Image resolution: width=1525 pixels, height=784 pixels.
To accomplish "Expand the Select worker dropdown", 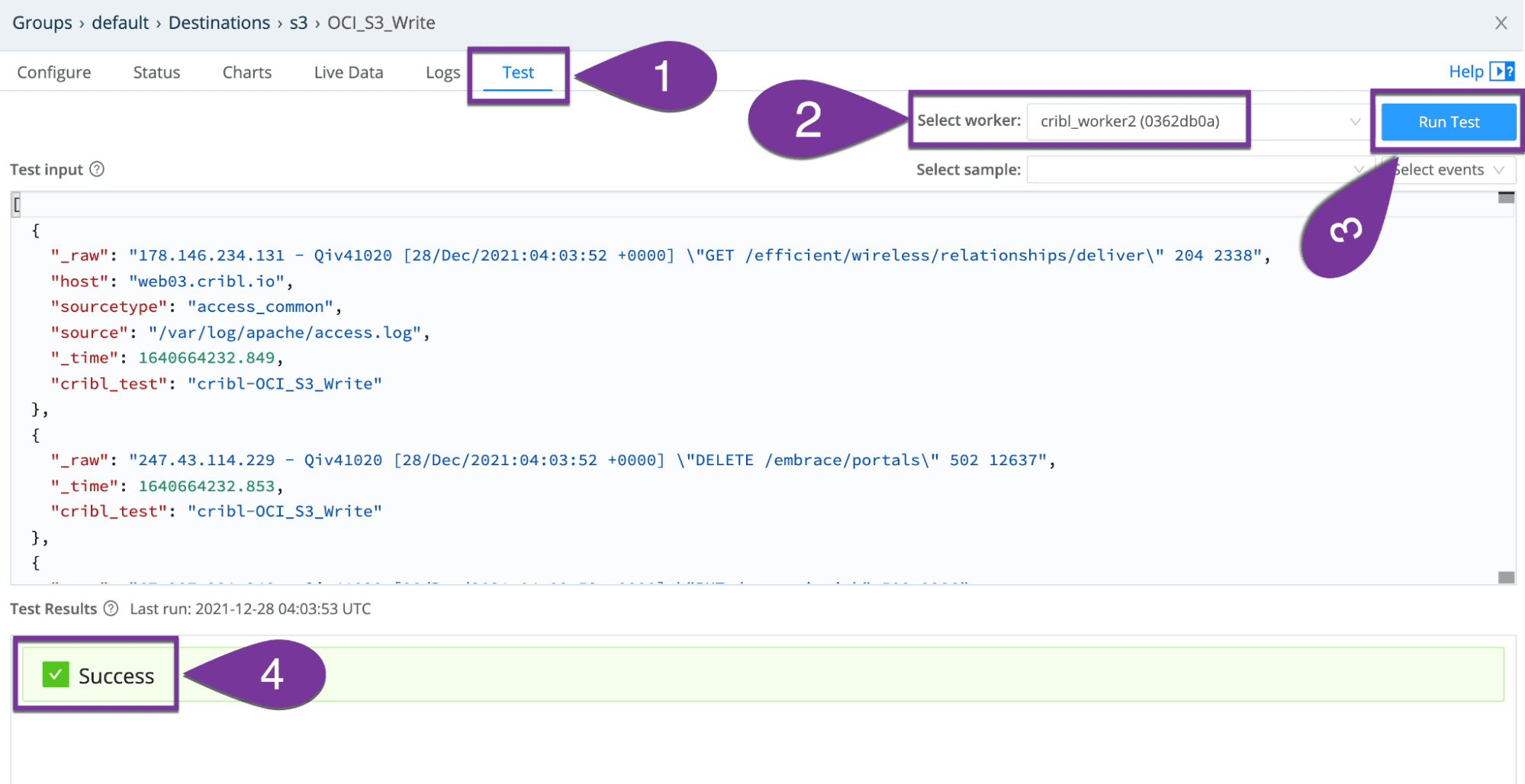I will coord(1354,122).
